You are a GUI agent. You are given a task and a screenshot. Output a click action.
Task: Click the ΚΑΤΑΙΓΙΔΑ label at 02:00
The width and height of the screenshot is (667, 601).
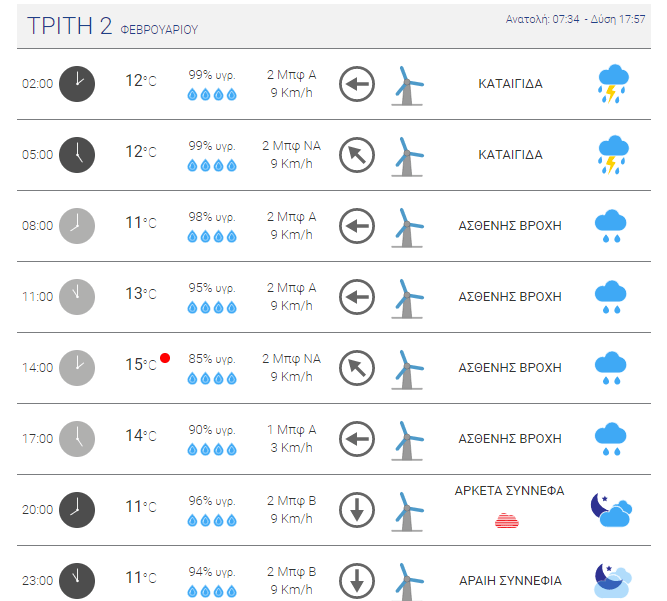tap(510, 84)
